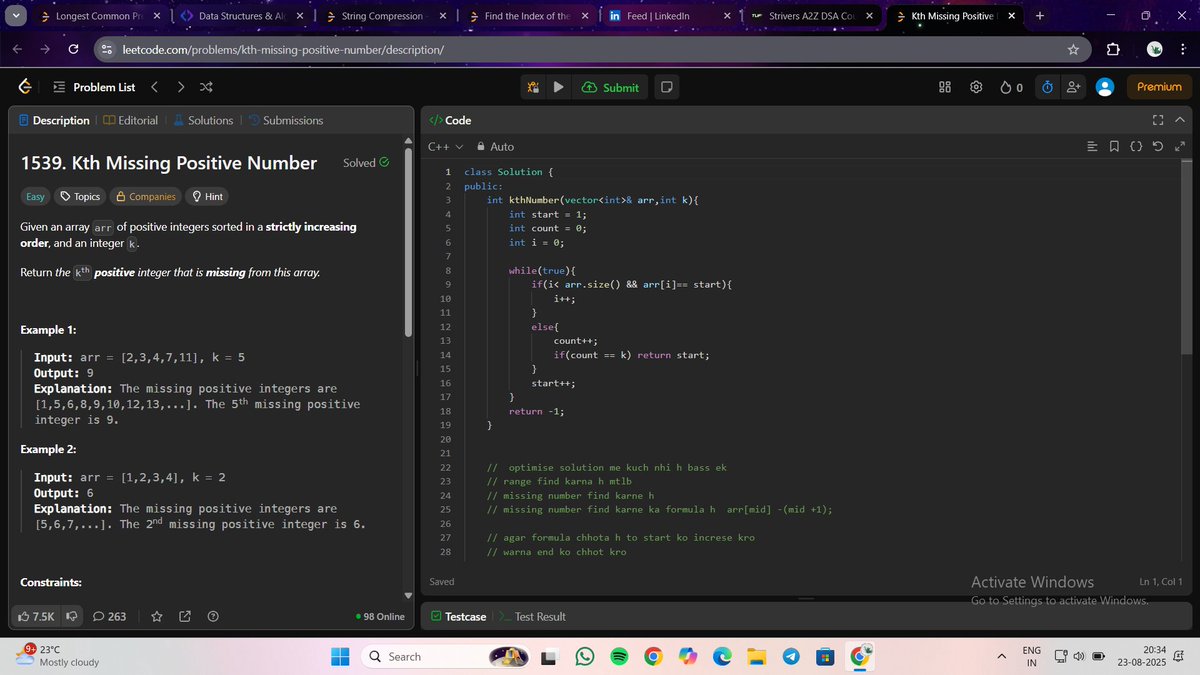Image resolution: width=1200 pixels, height=675 pixels.
Task: Open the Submissions tab
Action: pos(285,120)
